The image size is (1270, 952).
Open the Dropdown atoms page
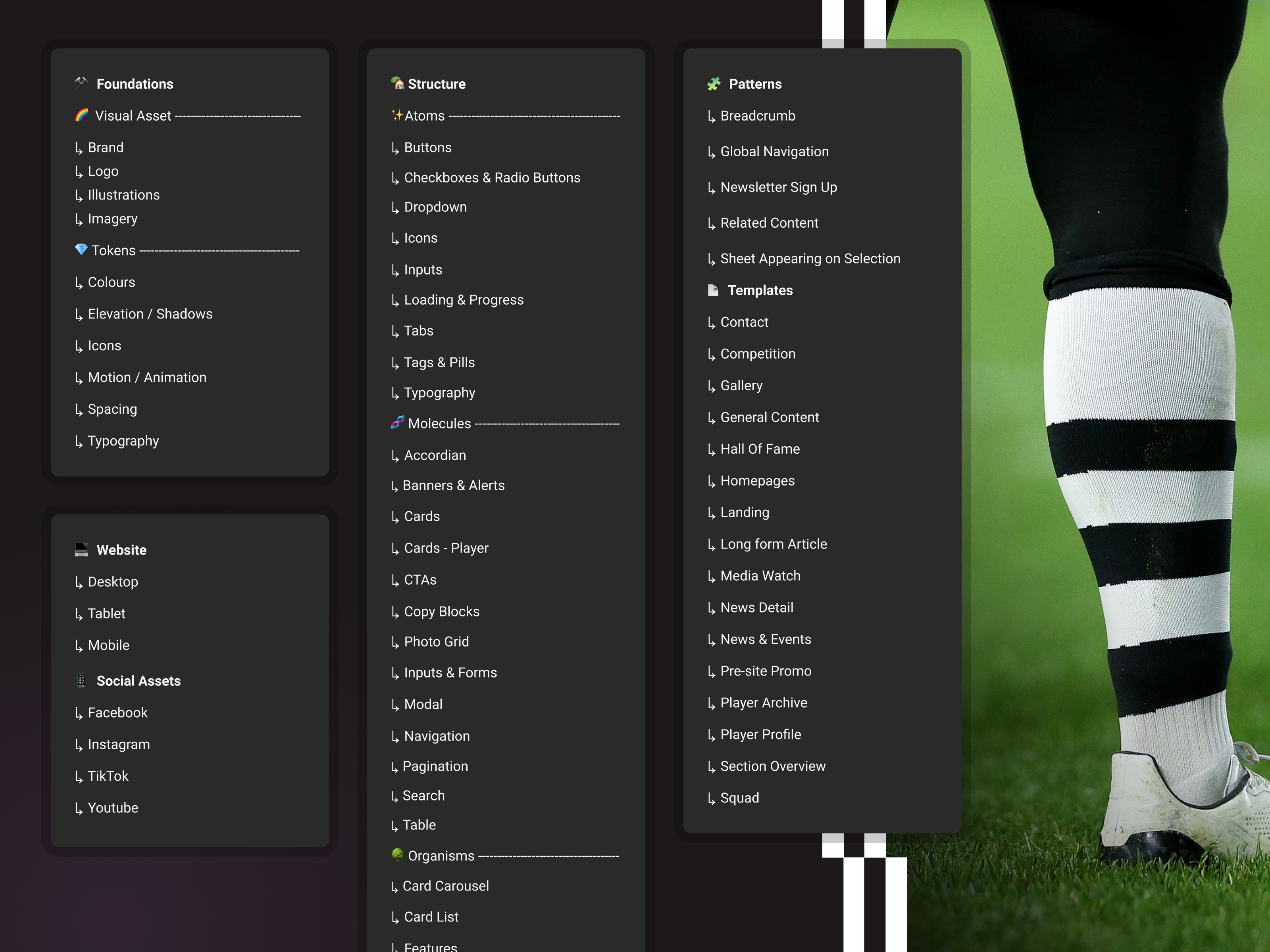coord(435,207)
